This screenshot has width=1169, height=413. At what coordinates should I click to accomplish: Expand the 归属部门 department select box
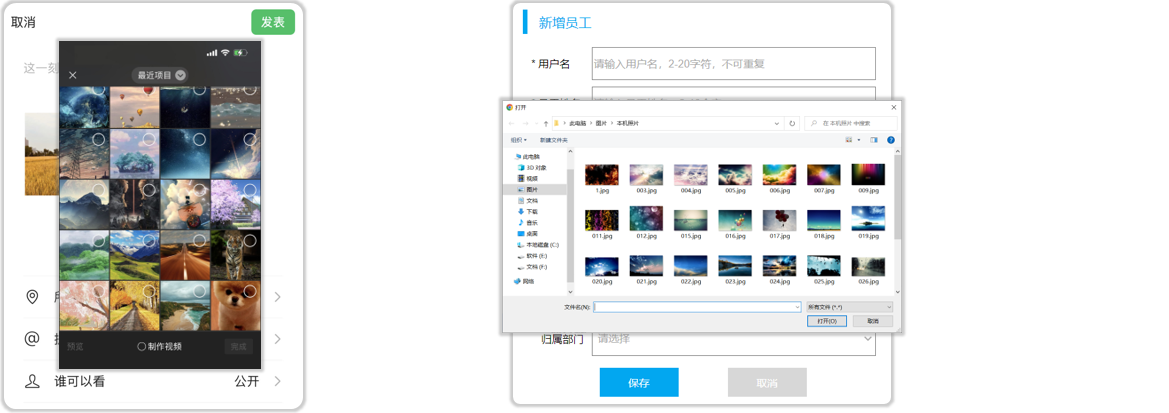(x=733, y=339)
